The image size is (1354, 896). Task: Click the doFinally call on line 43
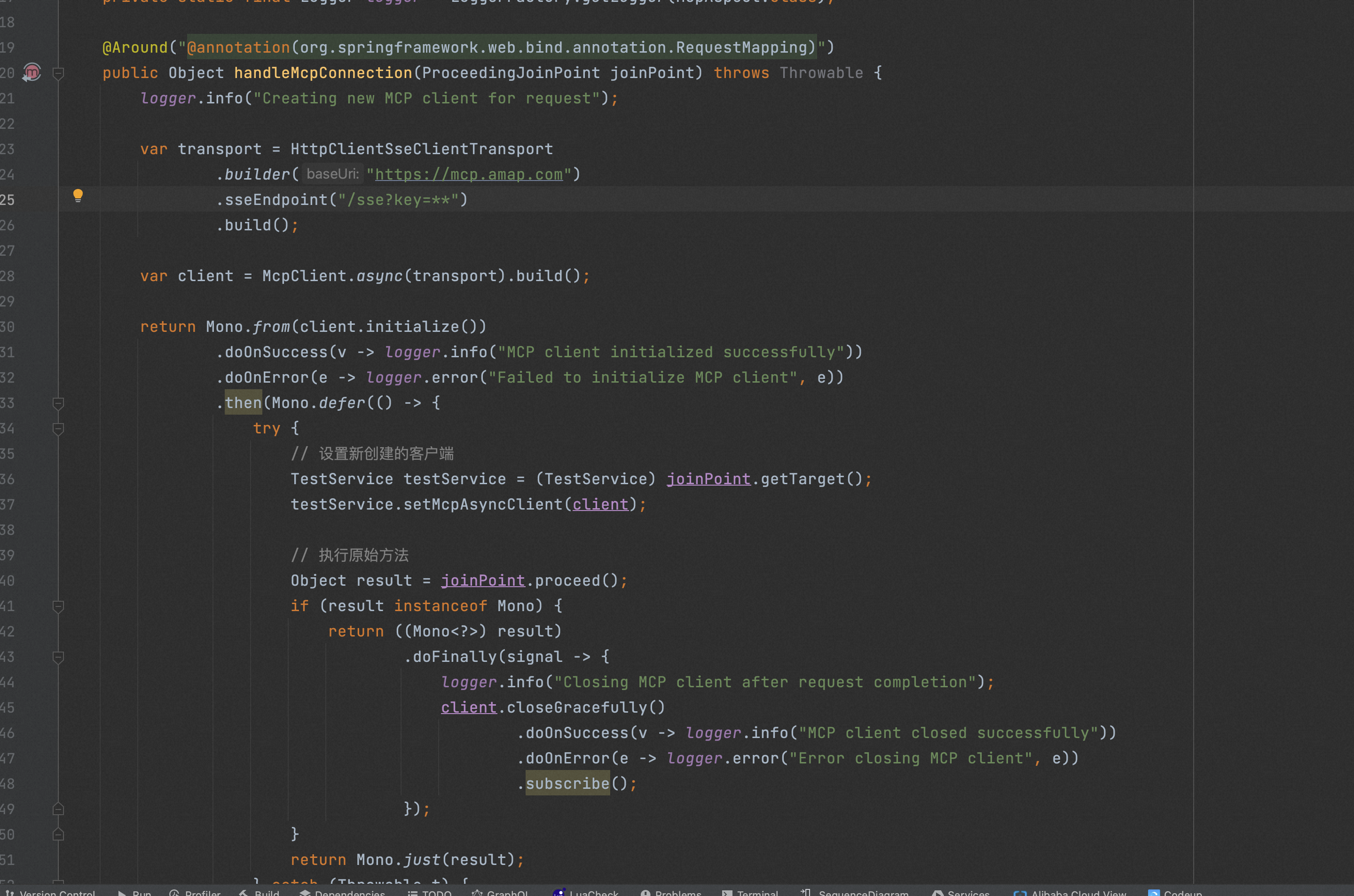pyautogui.click(x=455, y=657)
